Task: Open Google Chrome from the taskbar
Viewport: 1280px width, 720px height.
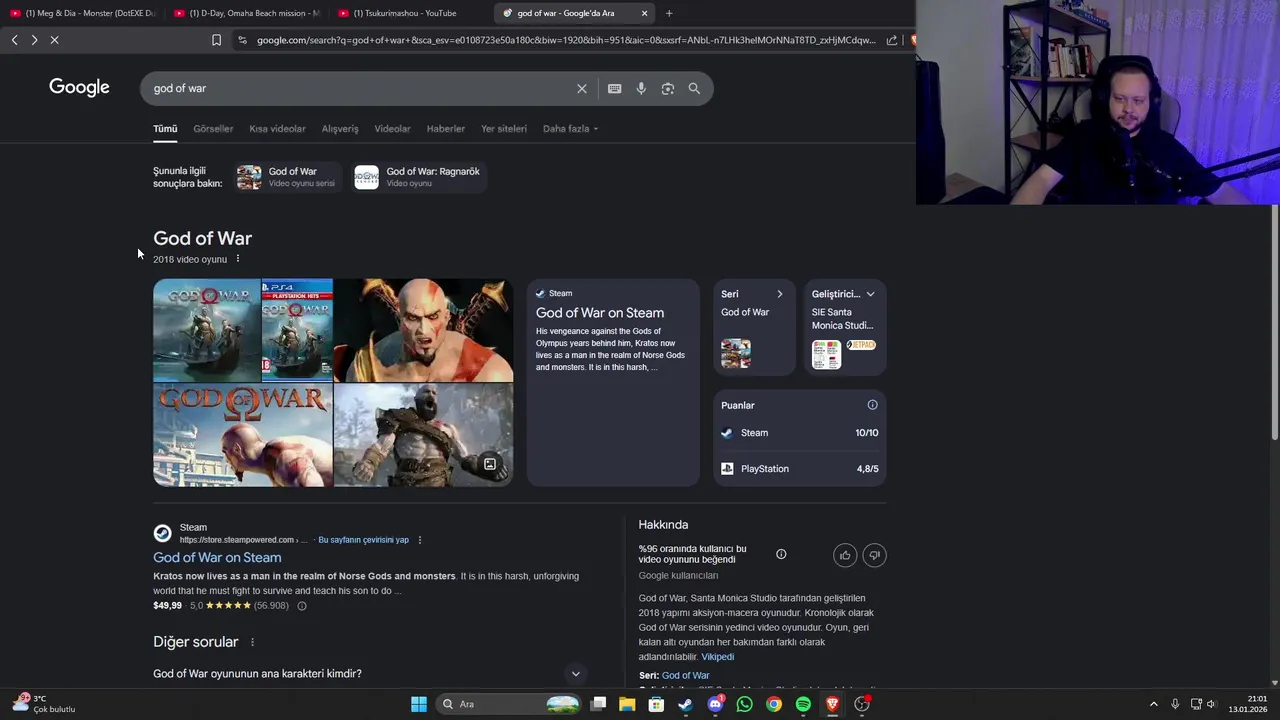Action: pyautogui.click(x=774, y=704)
